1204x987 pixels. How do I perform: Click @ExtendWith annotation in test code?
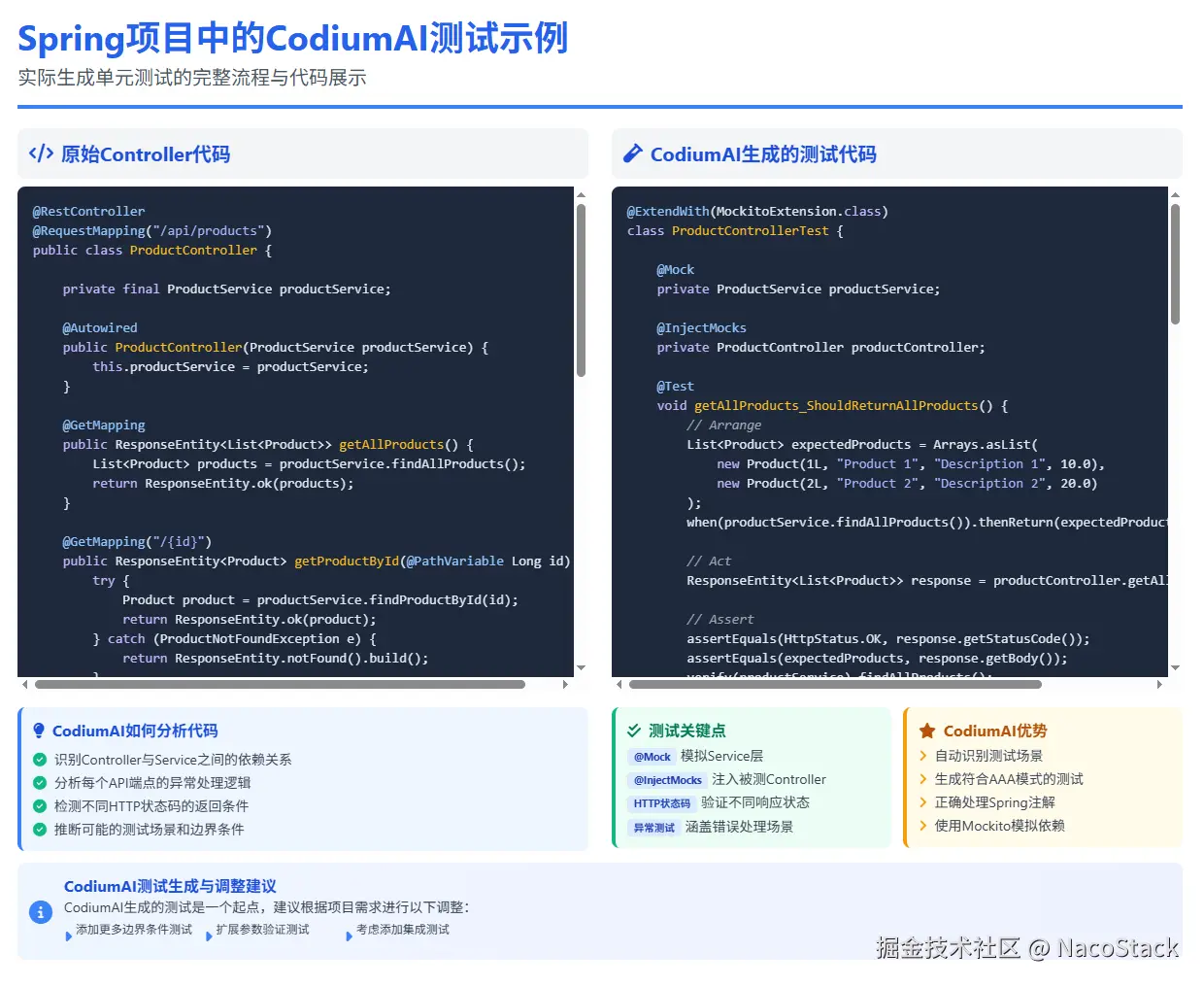(x=668, y=211)
